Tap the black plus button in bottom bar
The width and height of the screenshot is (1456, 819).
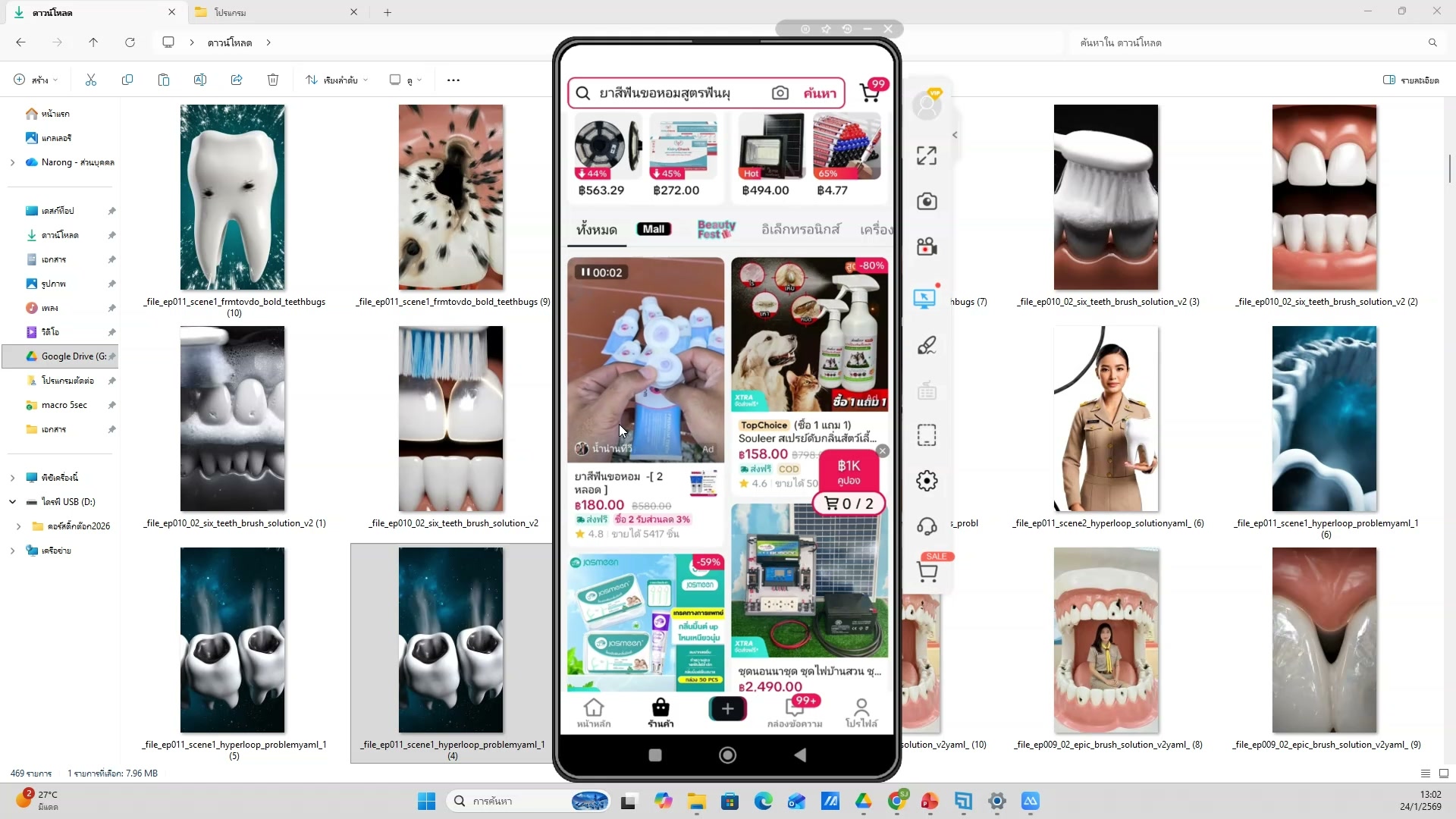(x=727, y=708)
